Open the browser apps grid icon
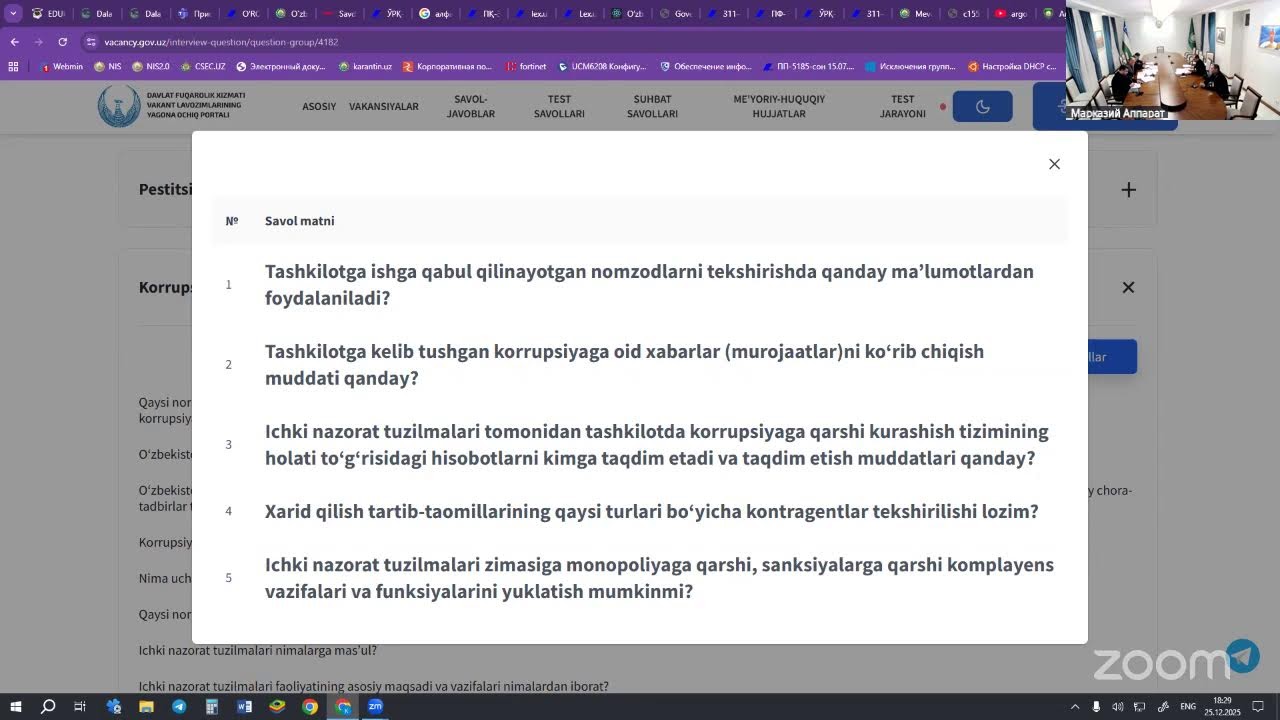 coord(13,66)
